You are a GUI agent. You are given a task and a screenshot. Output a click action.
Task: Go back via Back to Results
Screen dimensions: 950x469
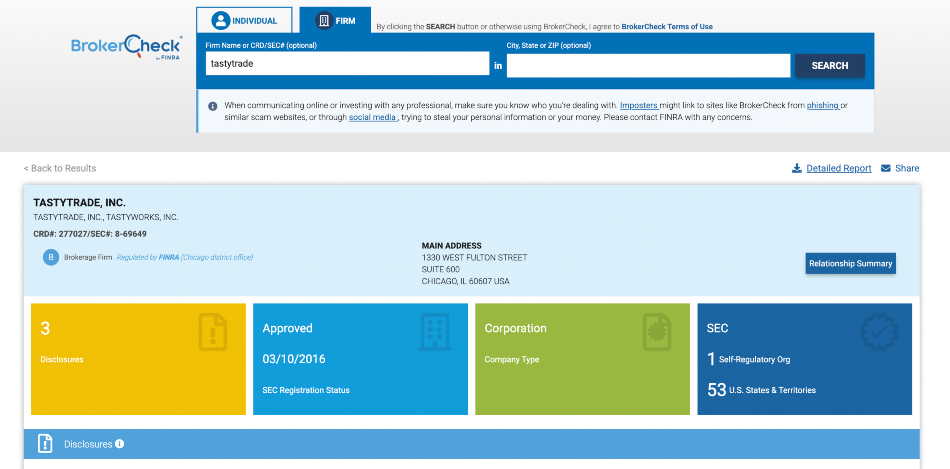(60, 168)
